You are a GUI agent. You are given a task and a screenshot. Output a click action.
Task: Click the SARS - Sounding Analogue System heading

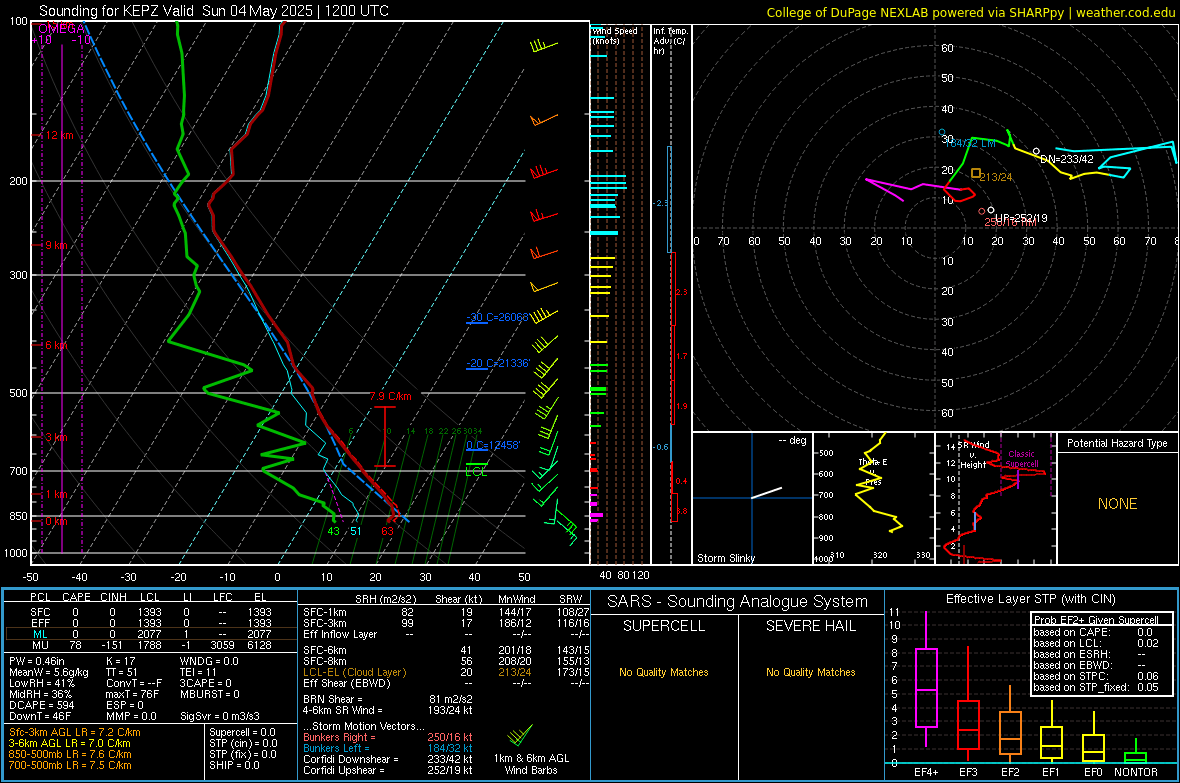(x=737, y=602)
